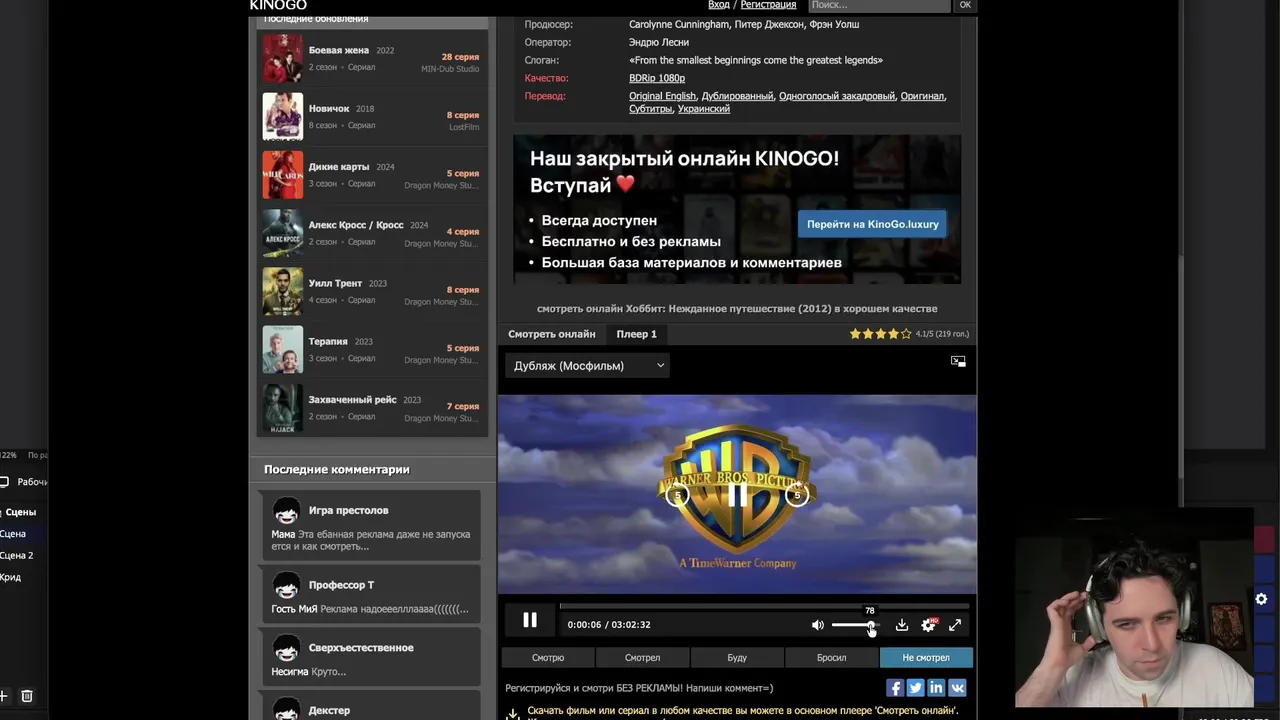Click the search field Поиск
This screenshot has width=1280, height=720.
pos(879,5)
